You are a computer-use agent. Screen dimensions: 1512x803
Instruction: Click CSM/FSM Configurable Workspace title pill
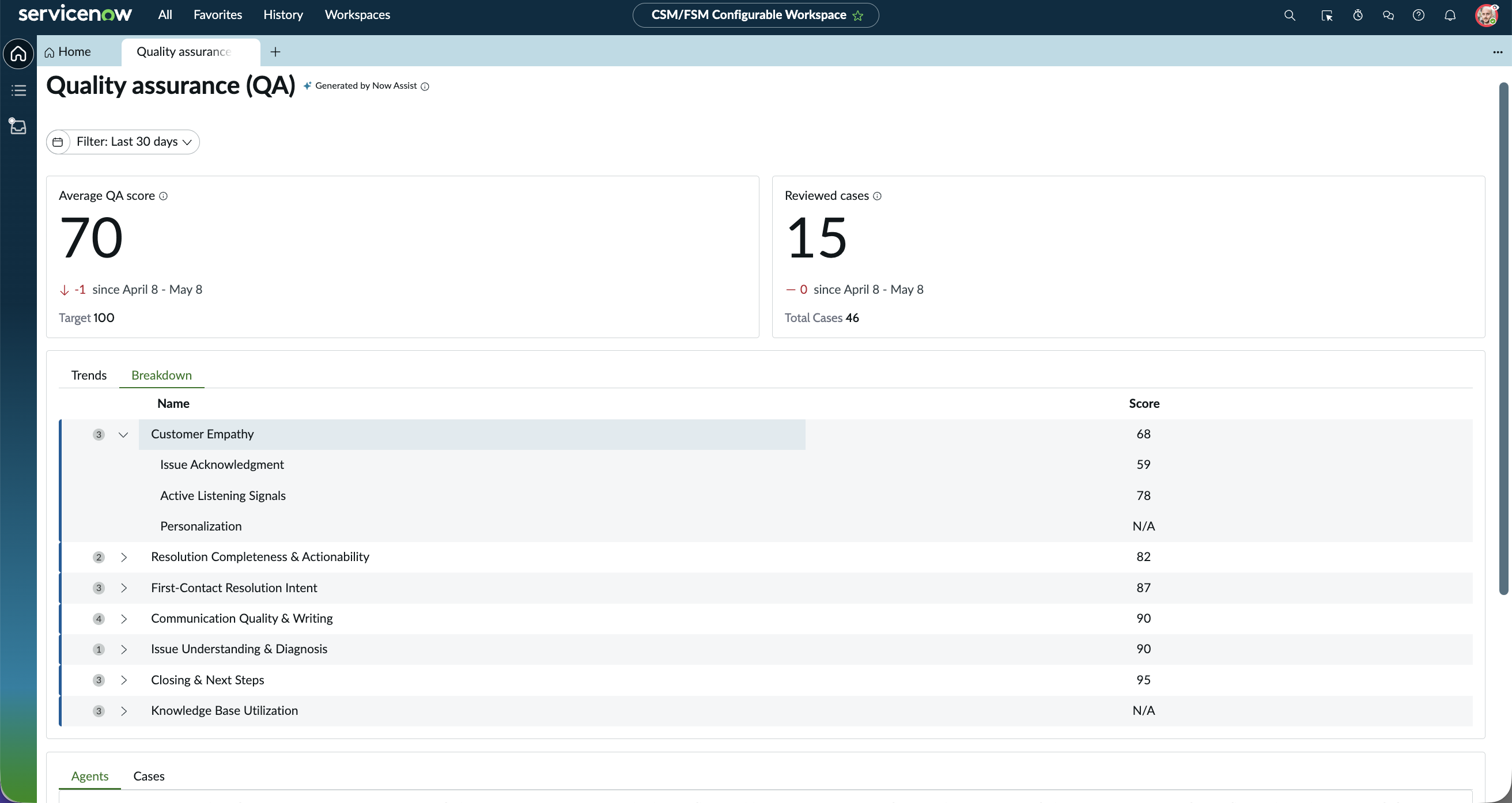pyautogui.click(x=755, y=15)
